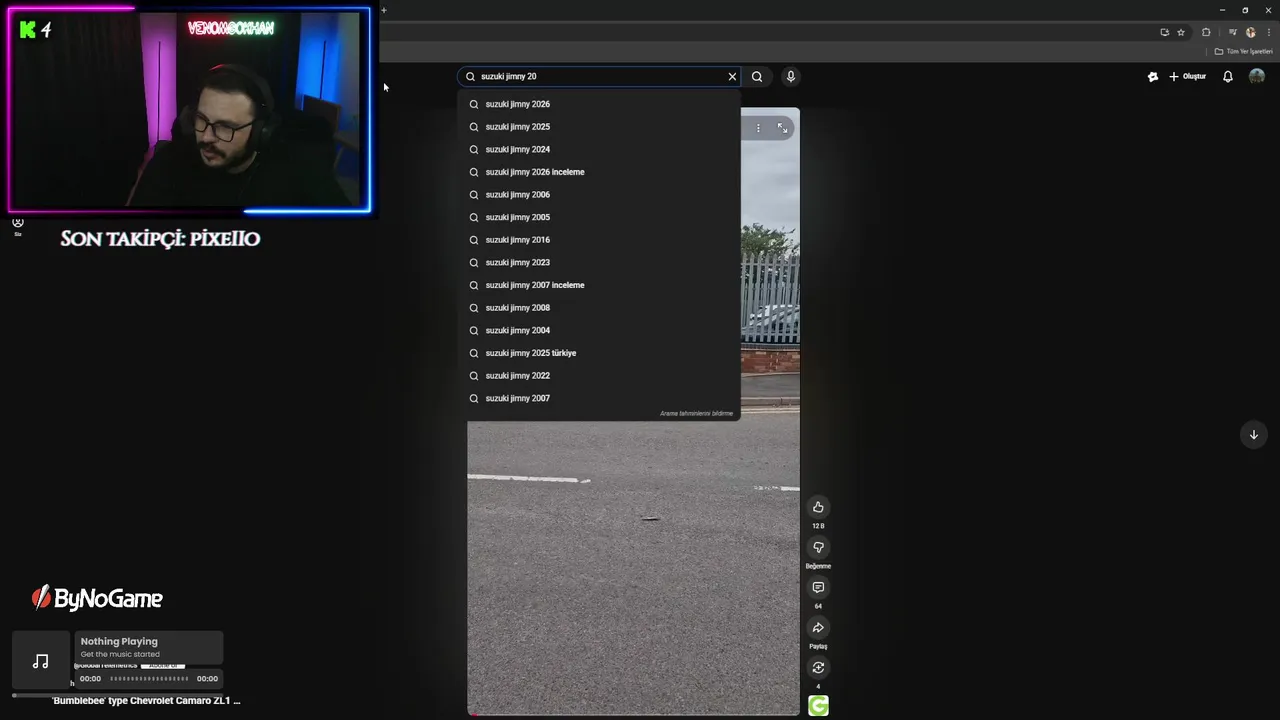Bookmark this page with the star icon

(1181, 32)
